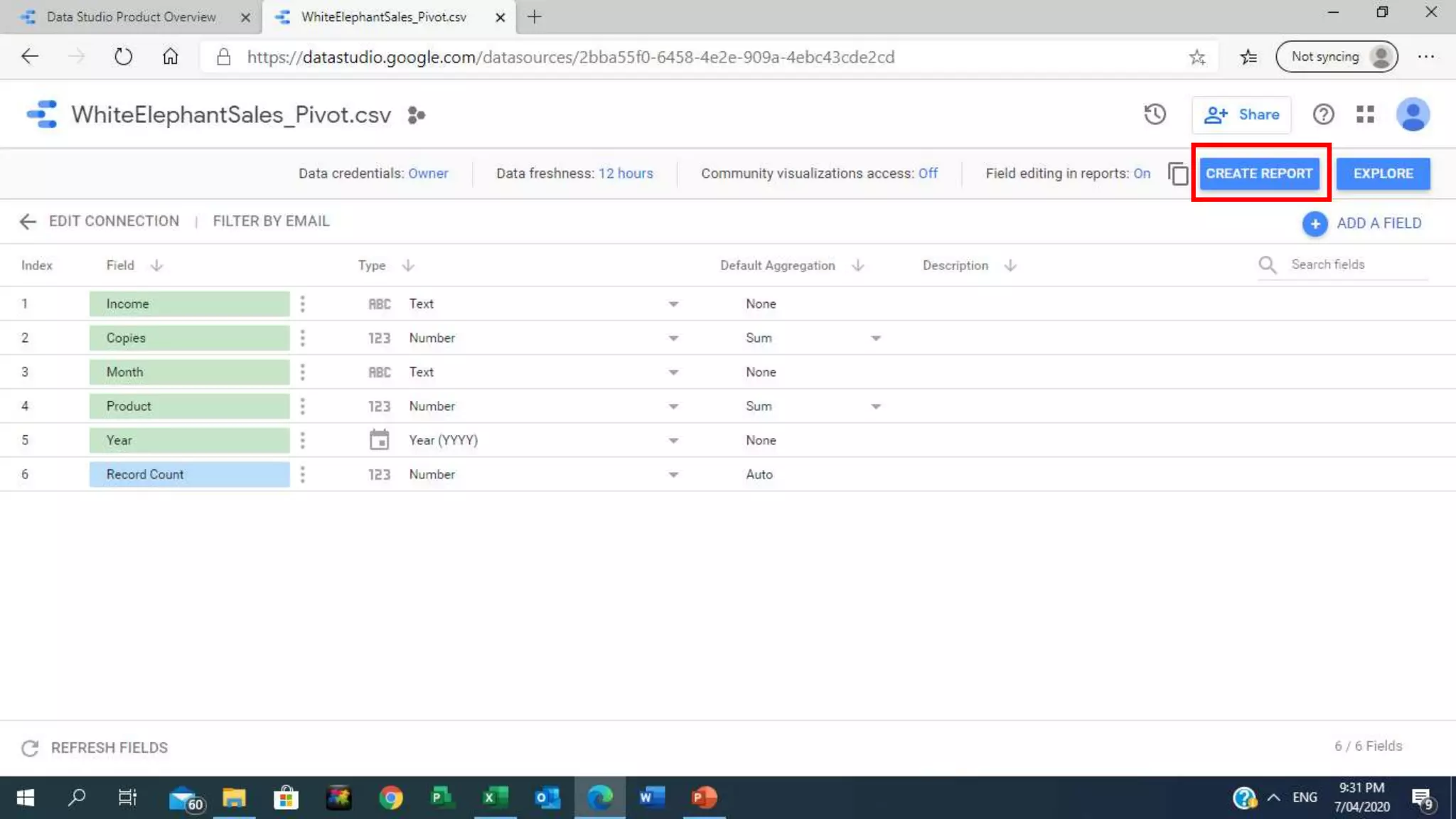
Task: Click the copy data source icon
Action: click(x=1177, y=173)
